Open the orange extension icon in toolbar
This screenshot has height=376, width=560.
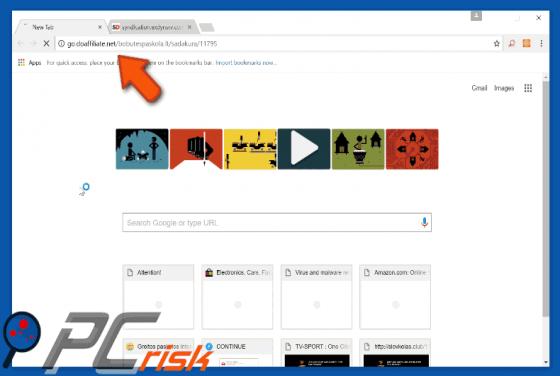(x=526, y=44)
